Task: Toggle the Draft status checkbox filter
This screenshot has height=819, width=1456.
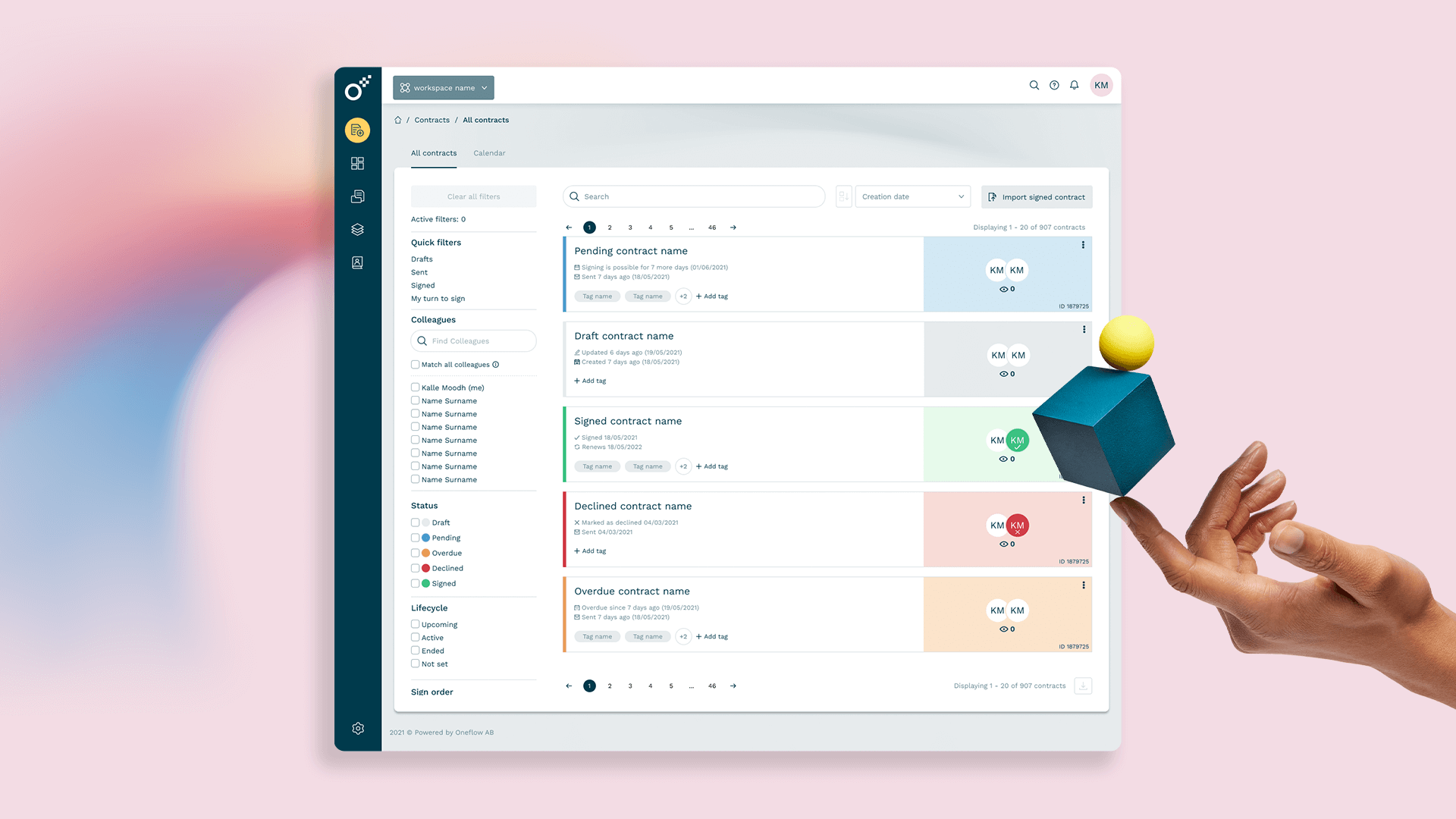Action: point(415,522)
